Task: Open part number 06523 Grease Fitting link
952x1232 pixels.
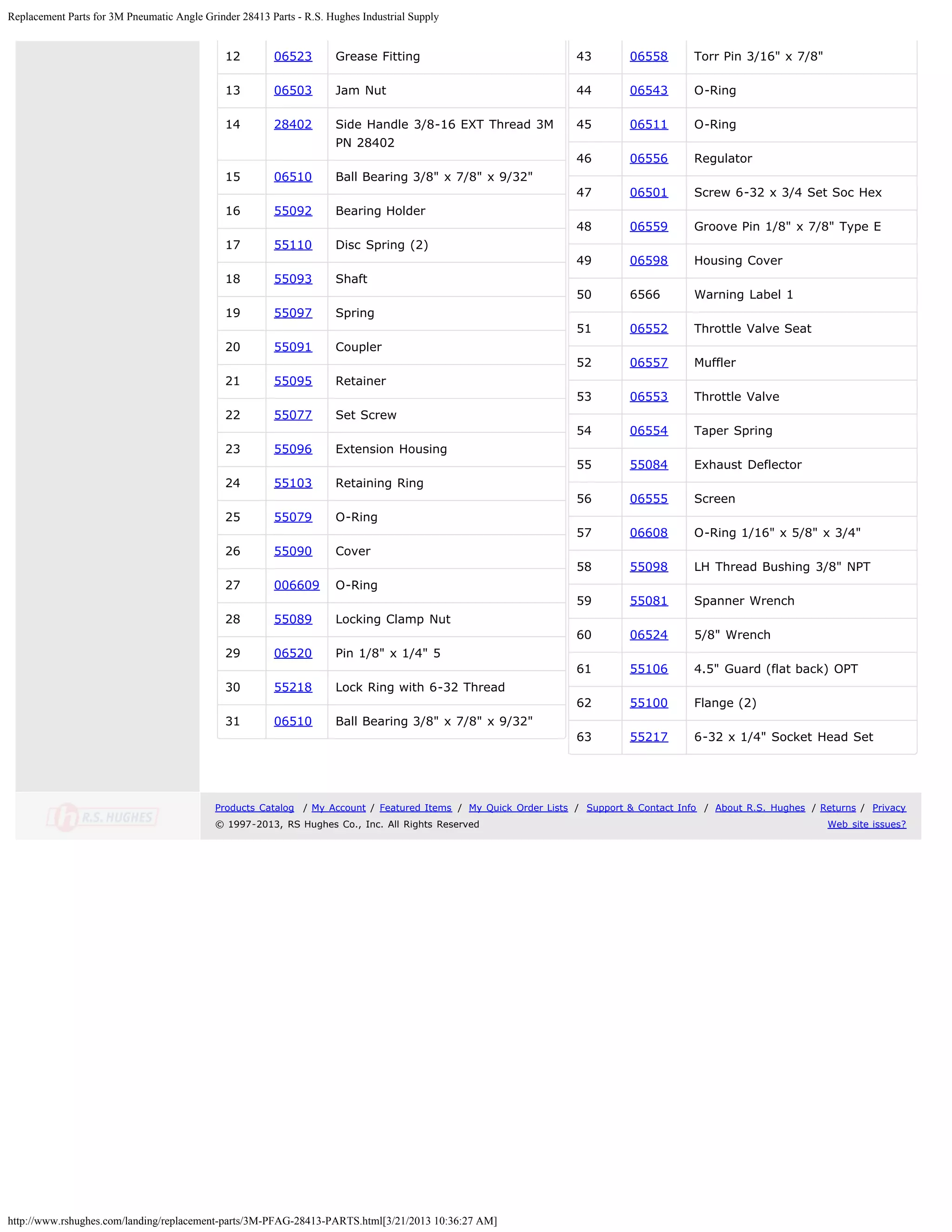Action: (x=293, y=56)
